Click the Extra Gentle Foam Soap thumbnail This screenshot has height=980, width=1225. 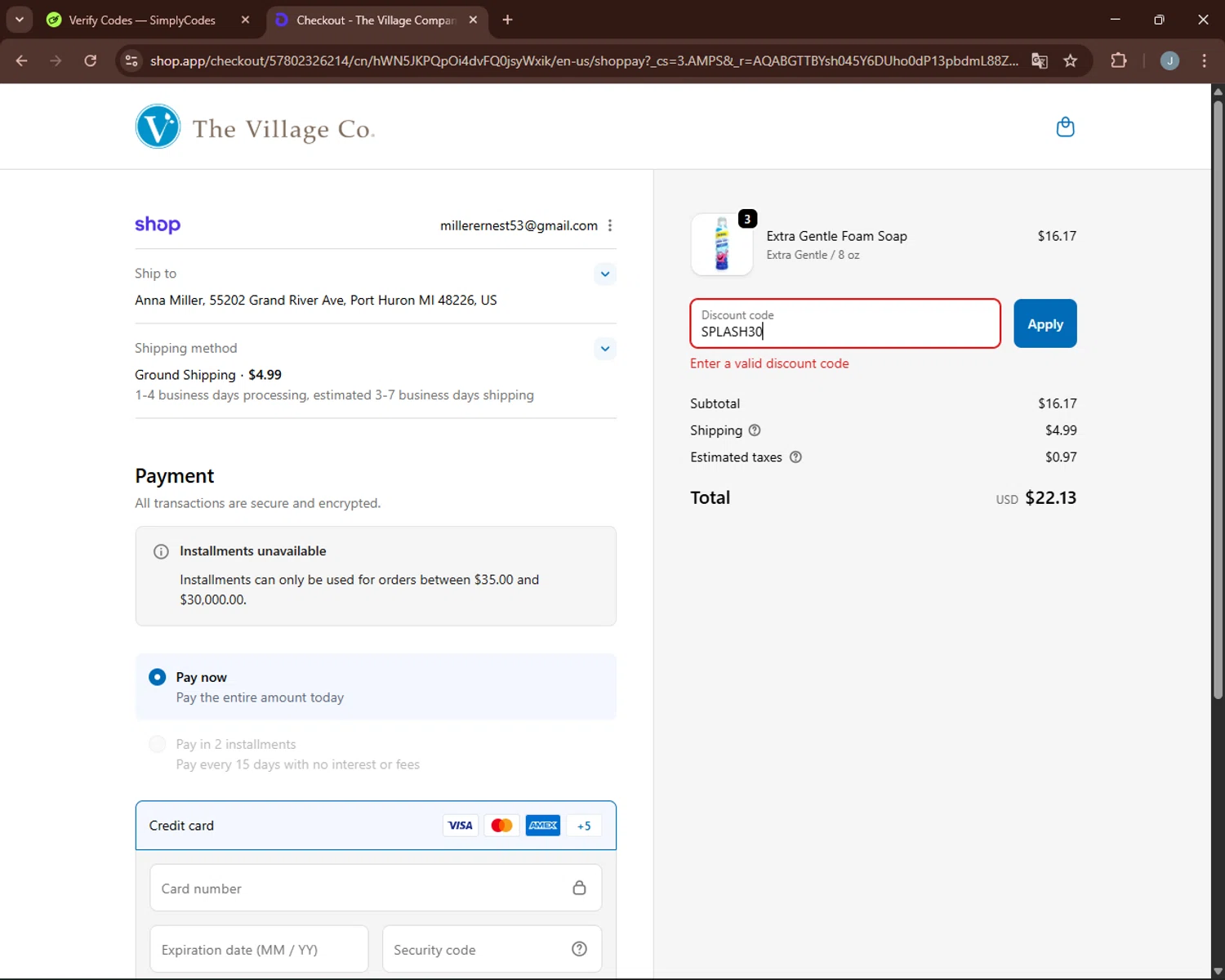pyautogui.click(x=722, y=244)
